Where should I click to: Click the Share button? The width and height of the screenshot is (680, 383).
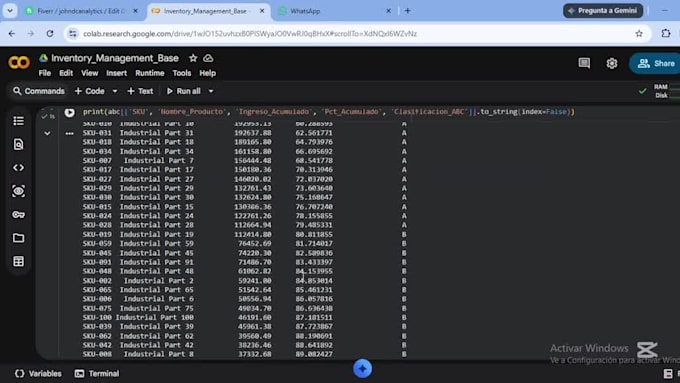click(x=656, y=63)
